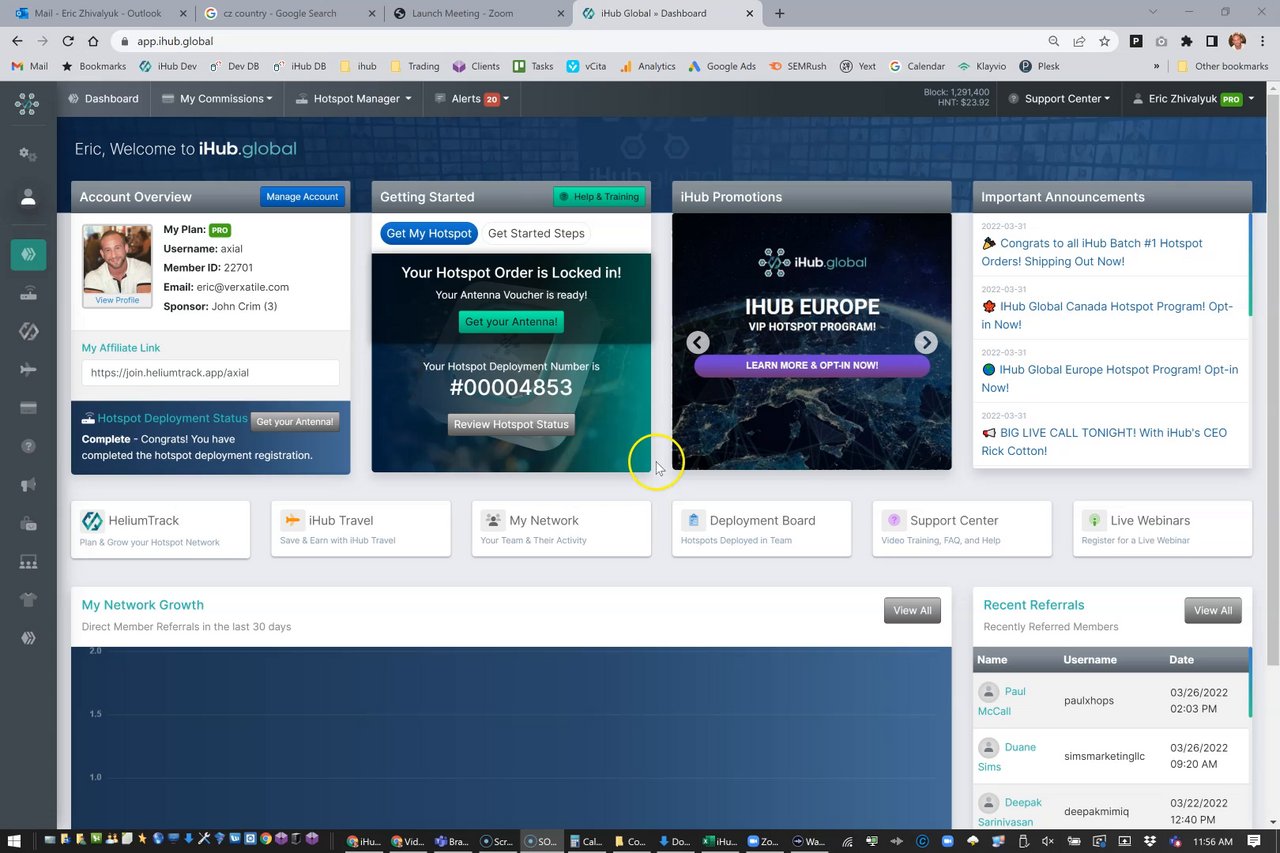Open iHub Global Europe Hotspot Program announcement
The height and width of the screenshot is (853, 1280).
coord(1109,378)
